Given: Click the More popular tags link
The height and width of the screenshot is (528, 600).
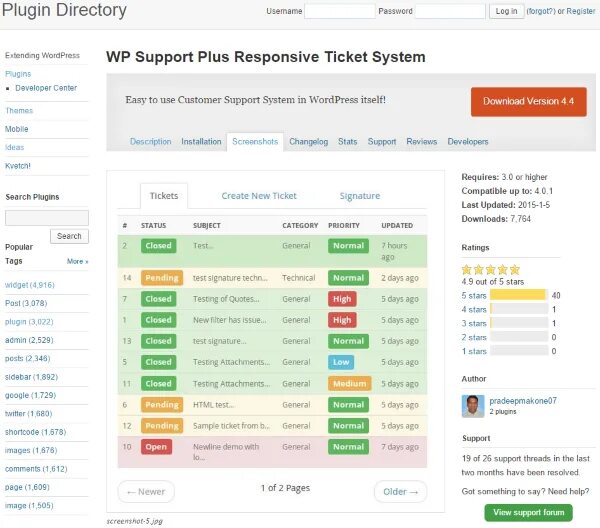Looking at the screenshot, I should pyautogui.click(x=77, y=261).
